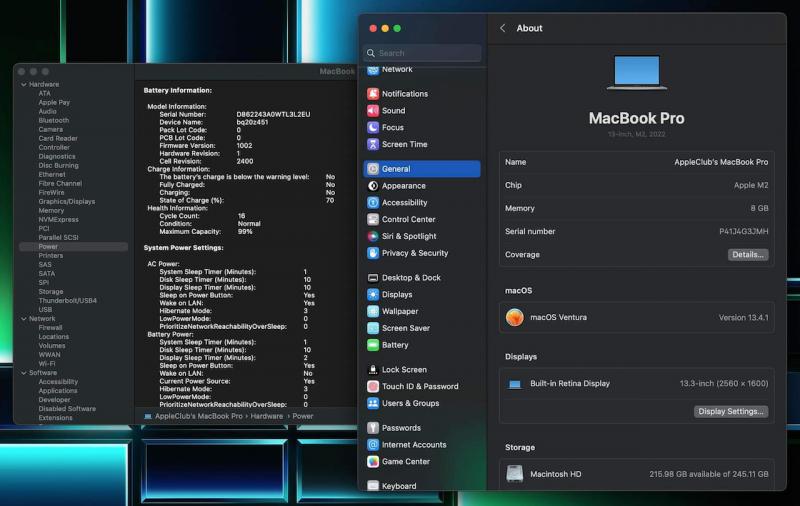
Task: Click the computer Name row value
Action: pyautogui.click(x=721, y=162)
